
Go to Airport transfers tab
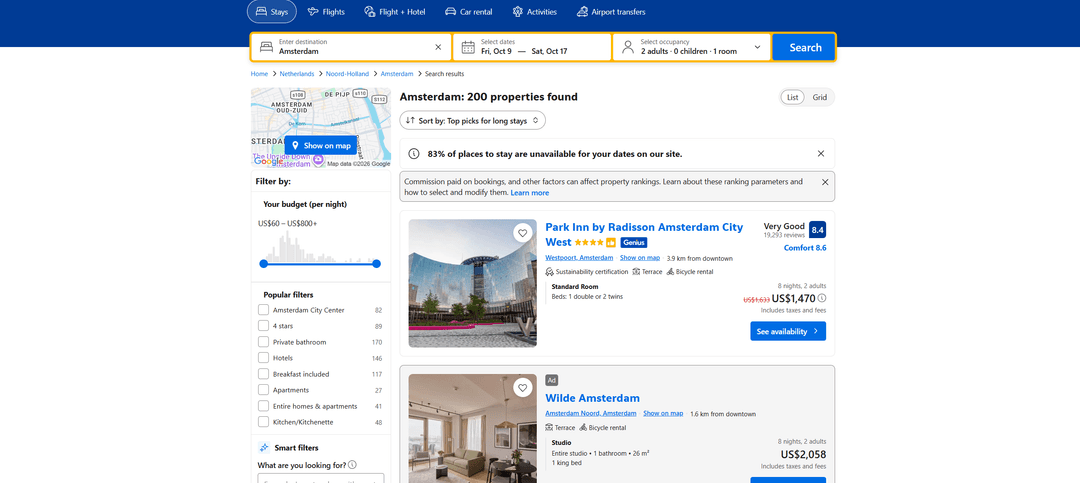pos(611,12)
